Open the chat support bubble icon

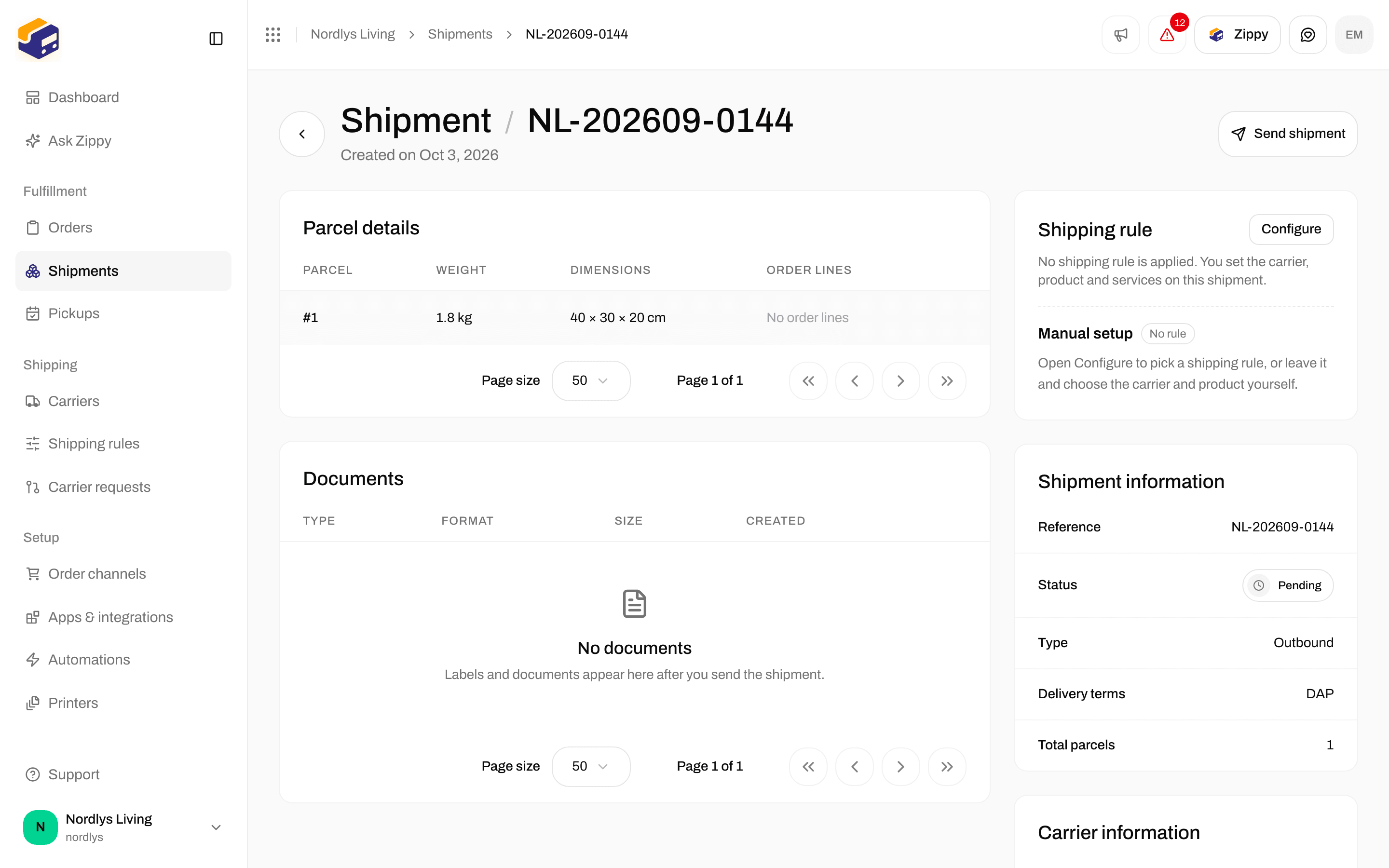click(1307, 34)
